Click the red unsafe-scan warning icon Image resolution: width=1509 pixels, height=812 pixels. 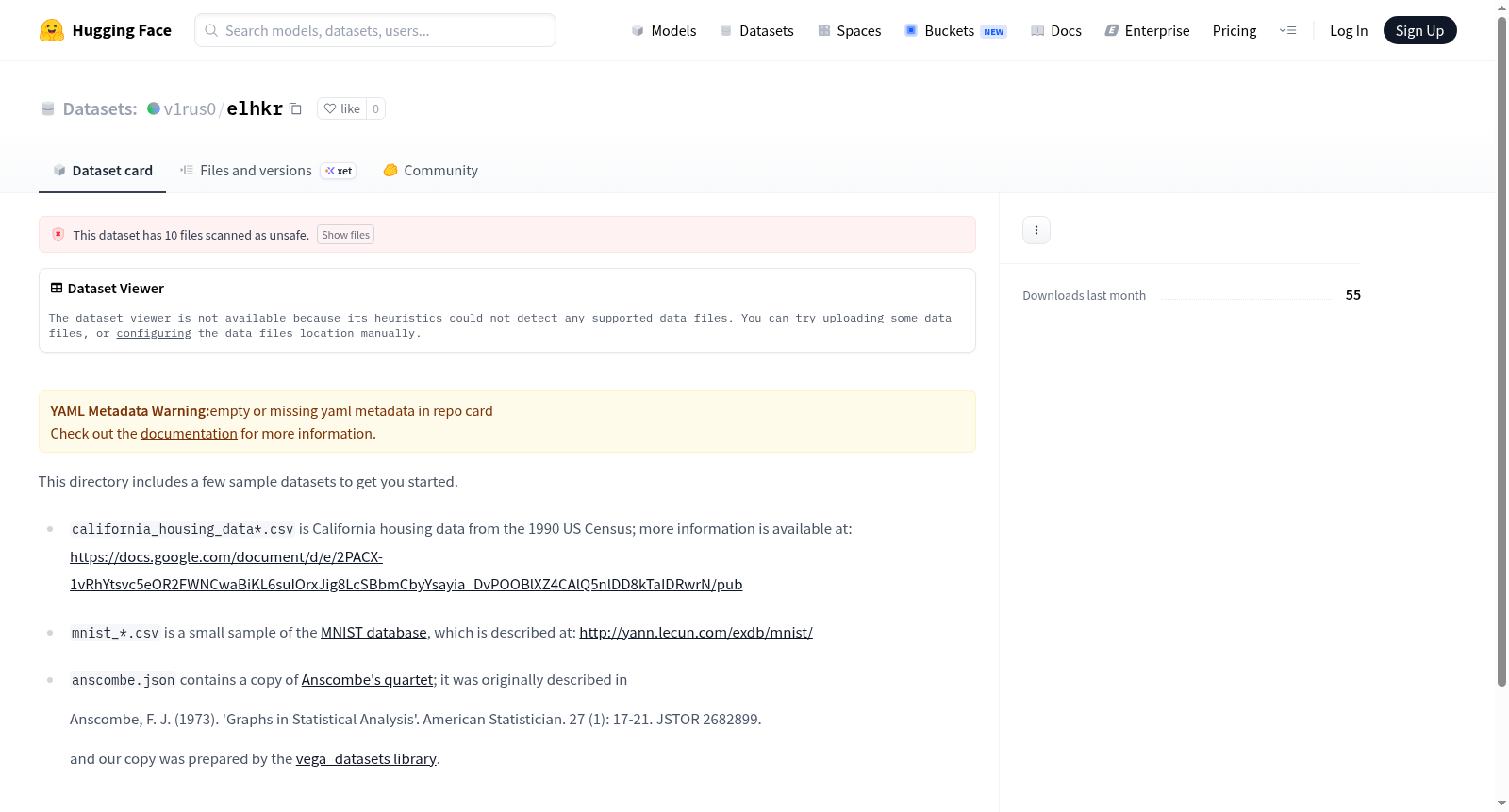click(58, 235)
